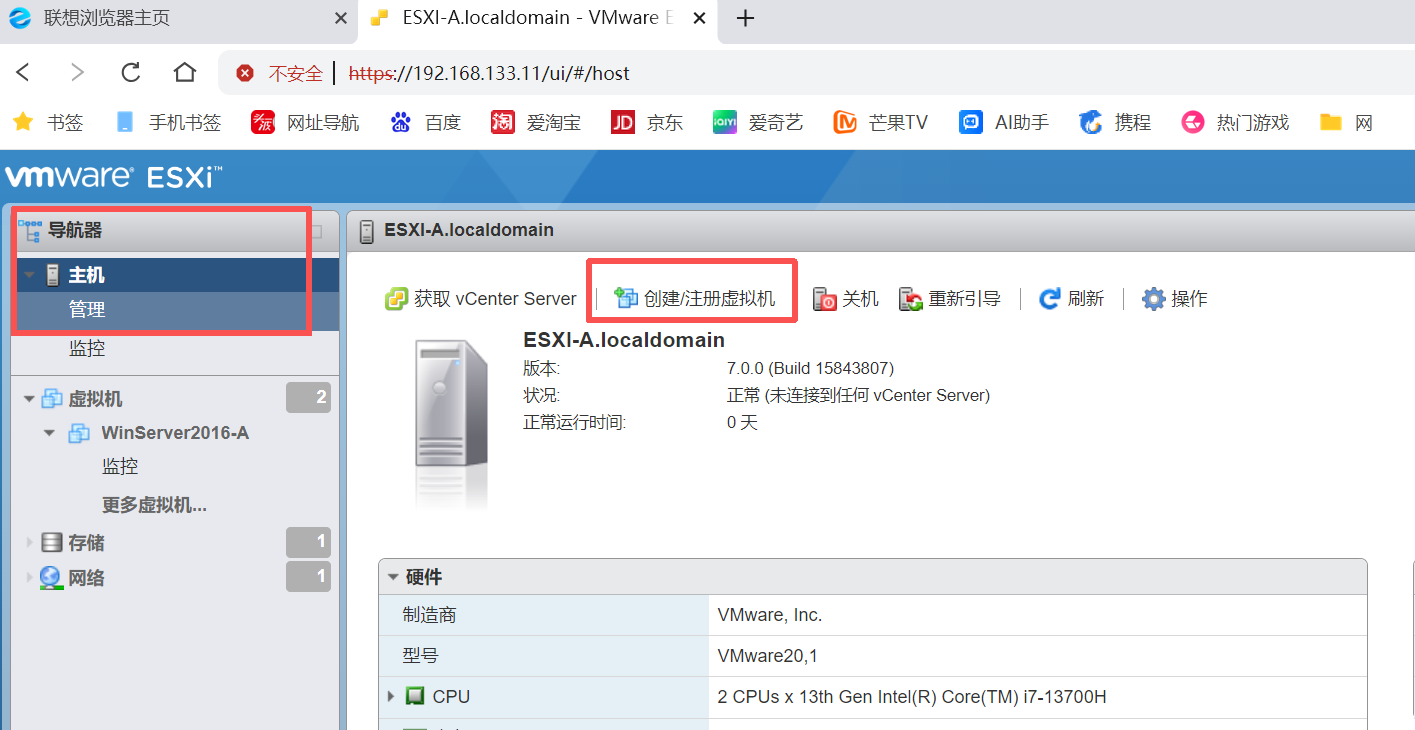Click the 存储 count badge
This screenshot has width=1415, height=730.
tap(308, 542)
